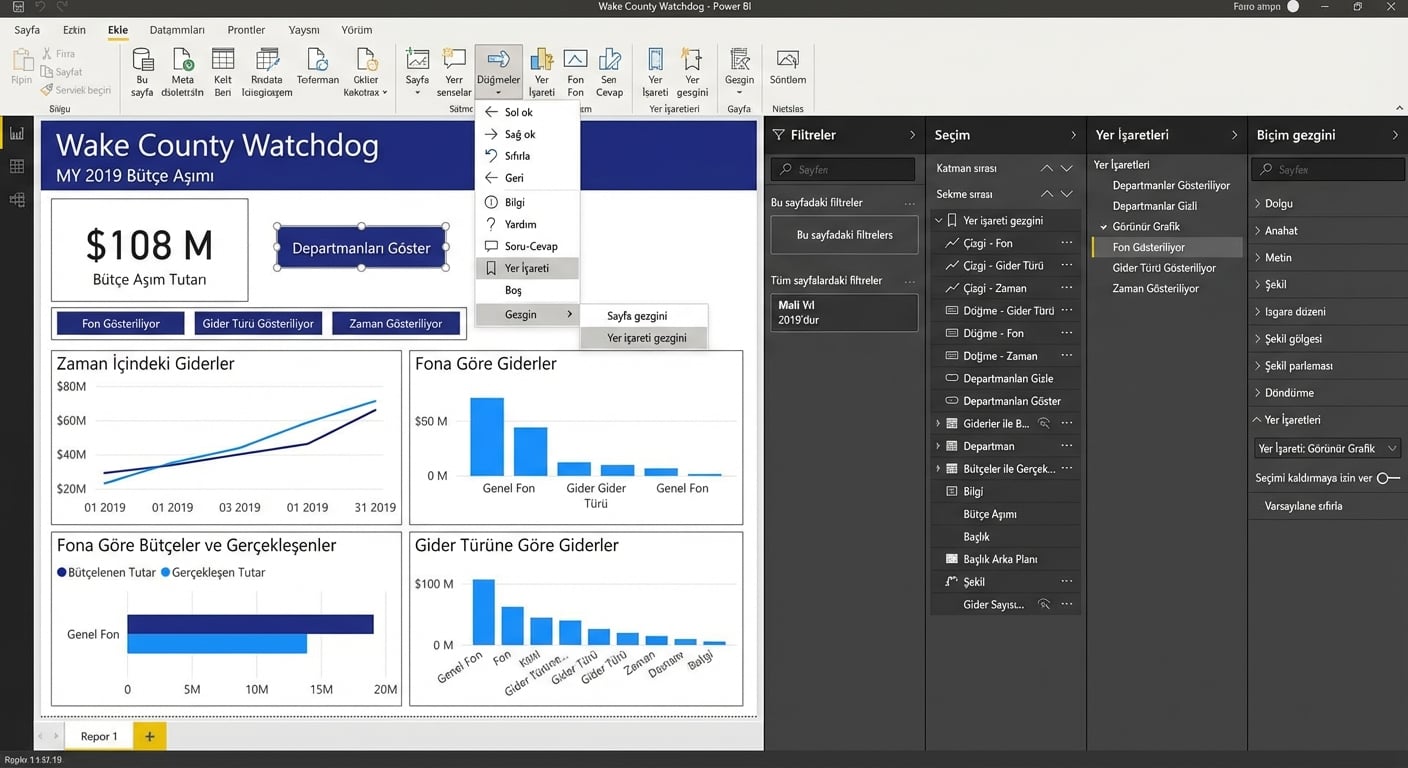Click the Departmanları Göster button
The image size is (1408, 768).
(361, 248)
